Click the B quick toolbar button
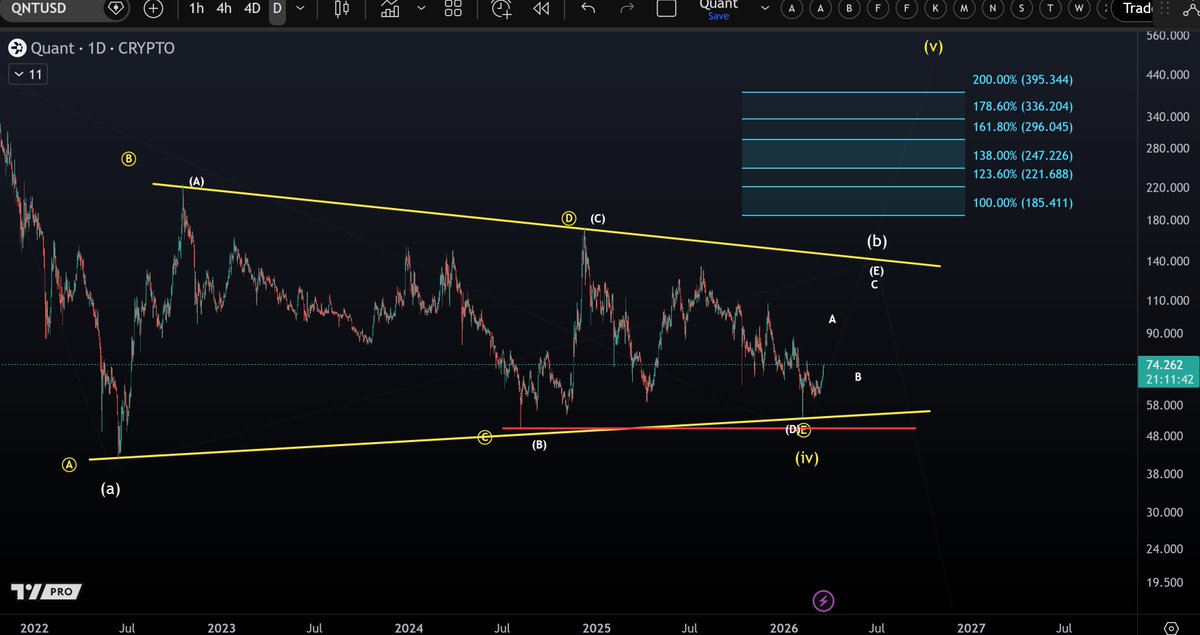 tap(850, 8)
